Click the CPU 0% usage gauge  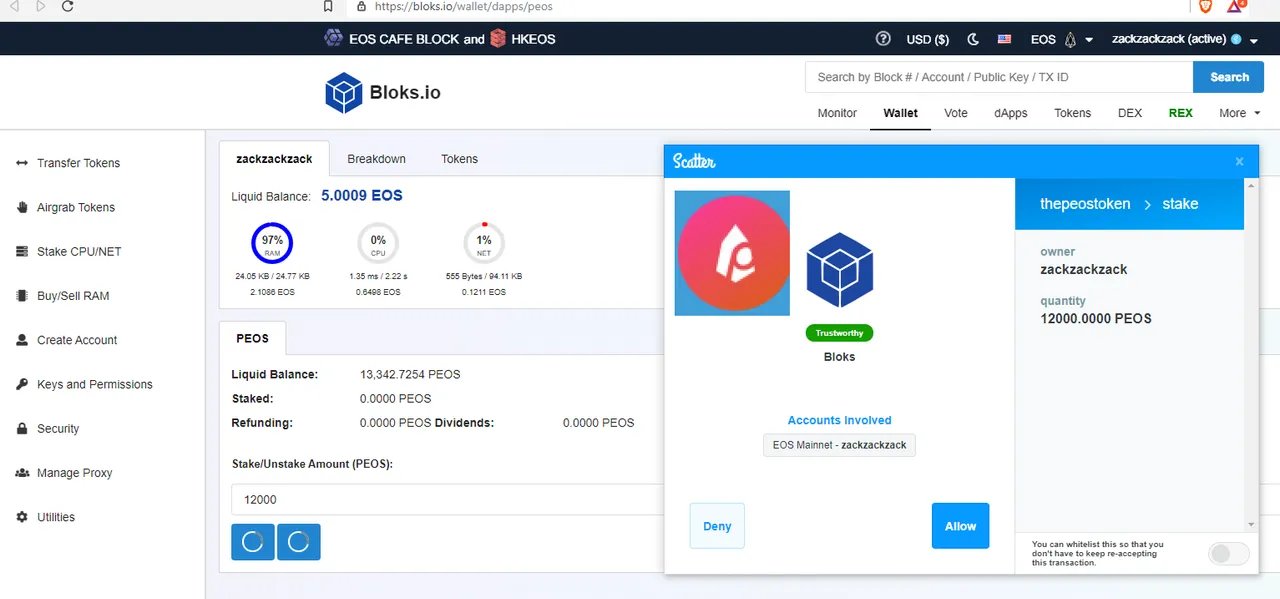point(378,243)
